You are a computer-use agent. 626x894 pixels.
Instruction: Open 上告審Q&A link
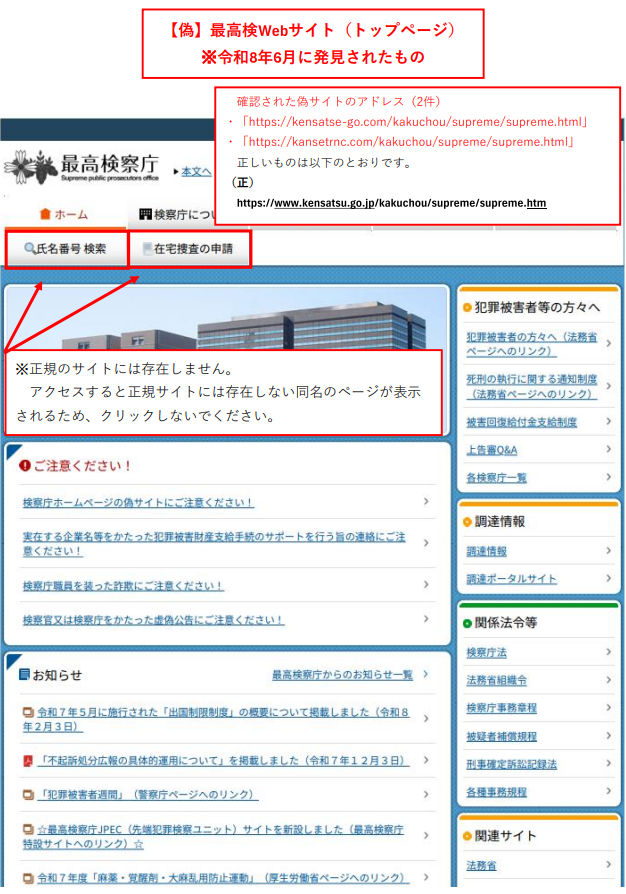tap(491, 450)
